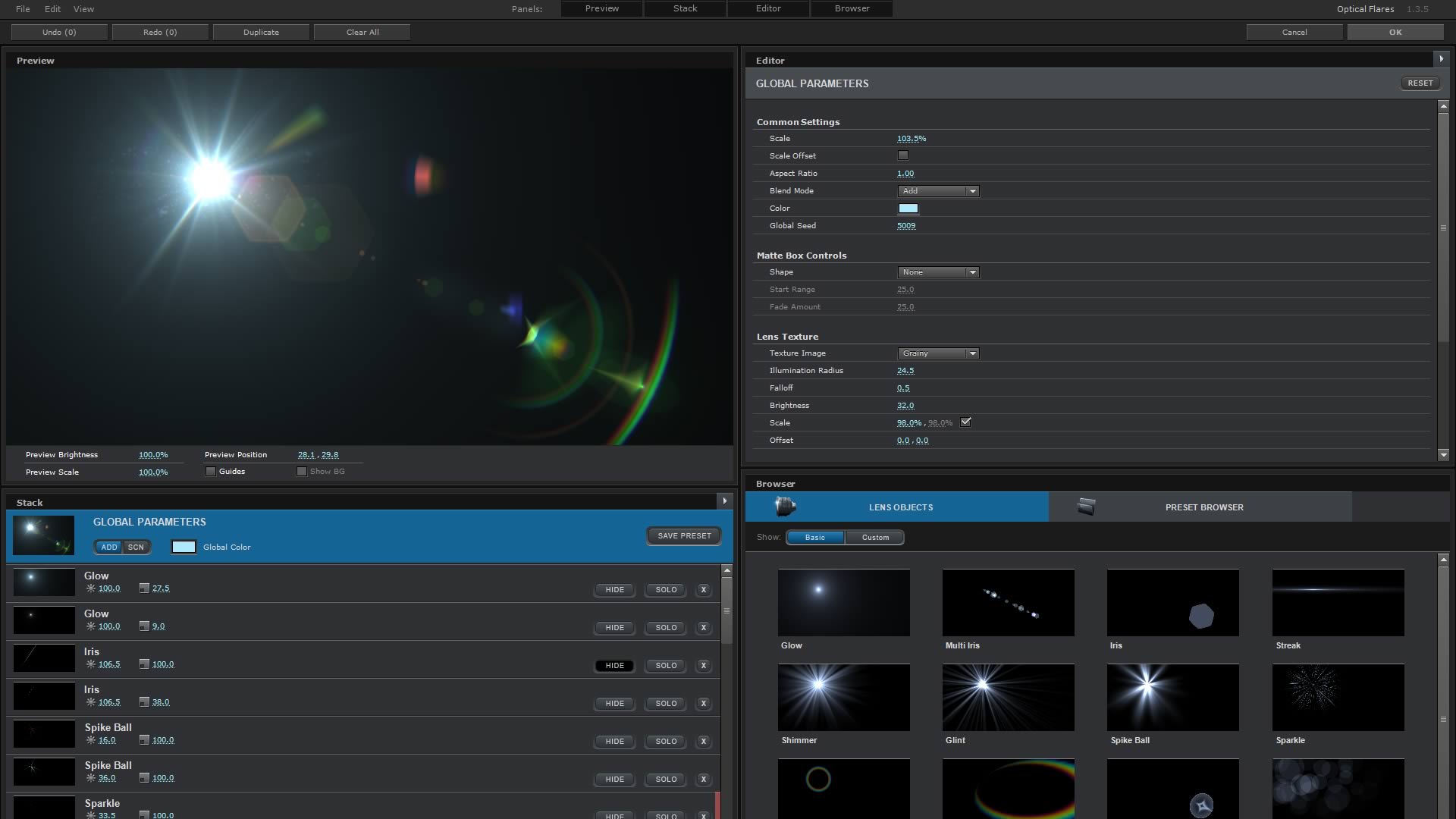Add the Streak lens object
The image size is (1456, 819).
pos(1338,603)
